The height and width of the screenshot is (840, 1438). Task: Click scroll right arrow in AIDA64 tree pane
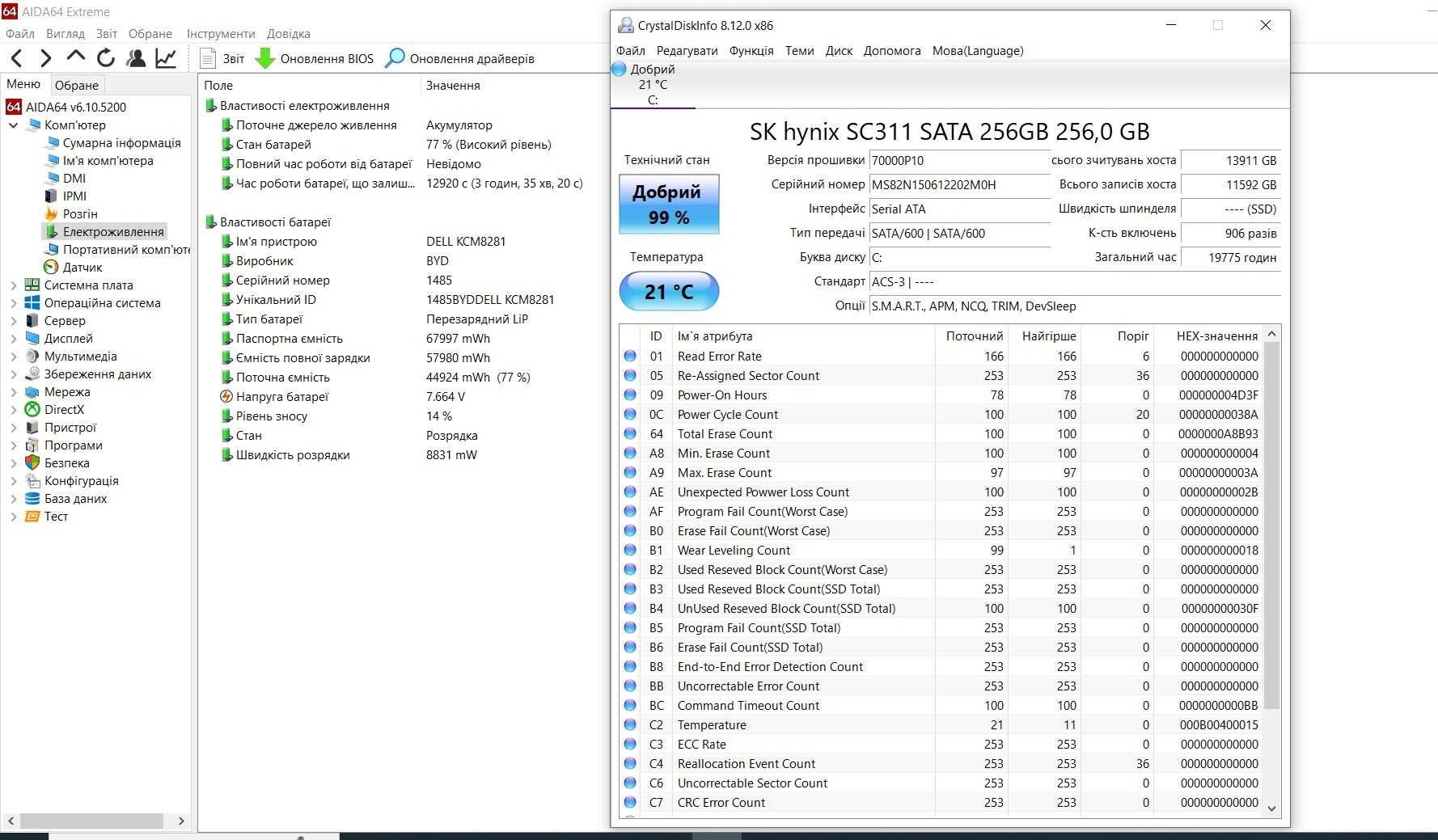(x=181, y=821)
